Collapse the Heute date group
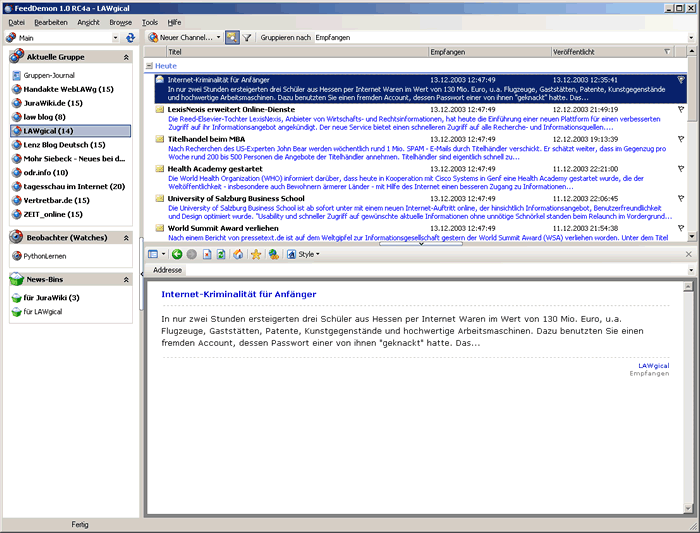This screenshot has height=533, width=700. coord(148,66)
